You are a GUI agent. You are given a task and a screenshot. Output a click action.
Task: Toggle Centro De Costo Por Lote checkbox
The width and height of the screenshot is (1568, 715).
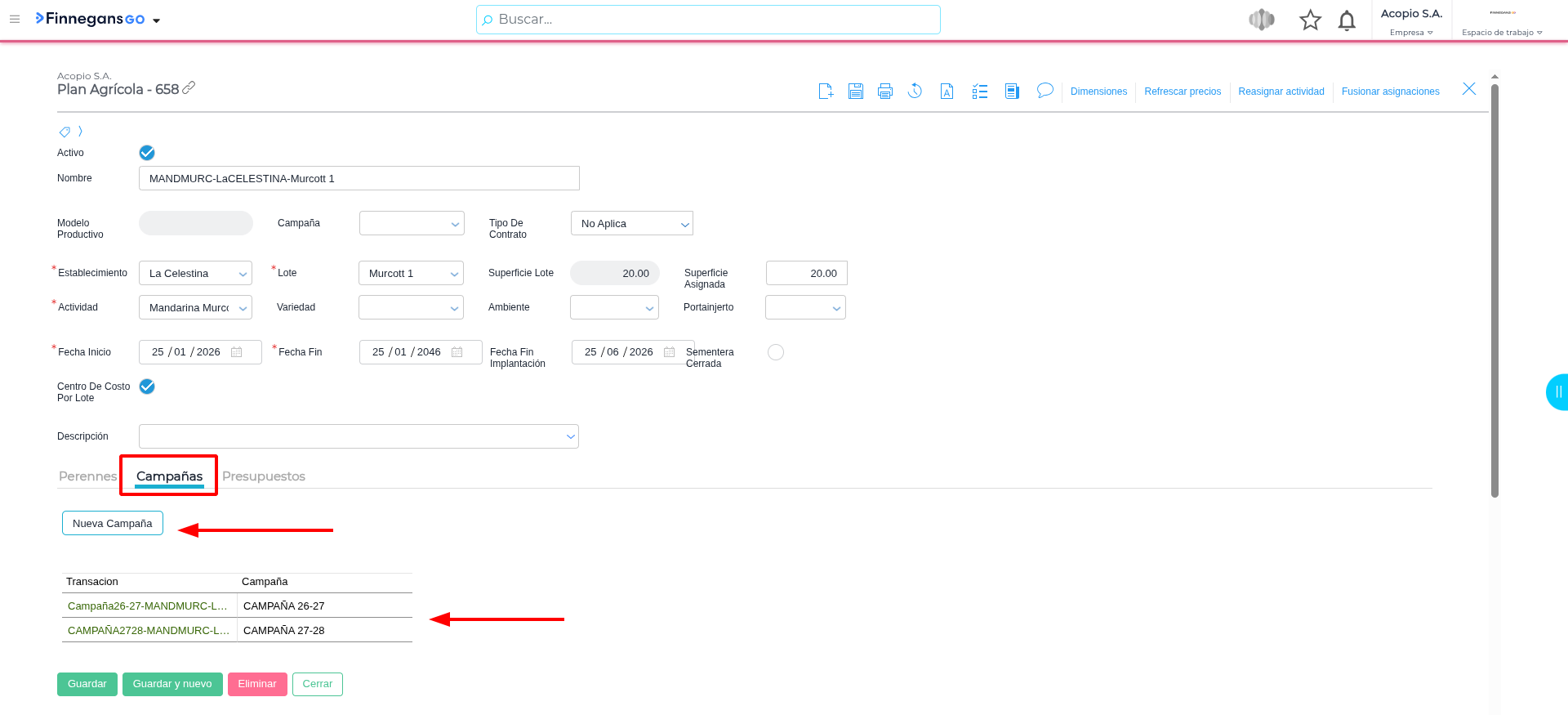(147, 387)
